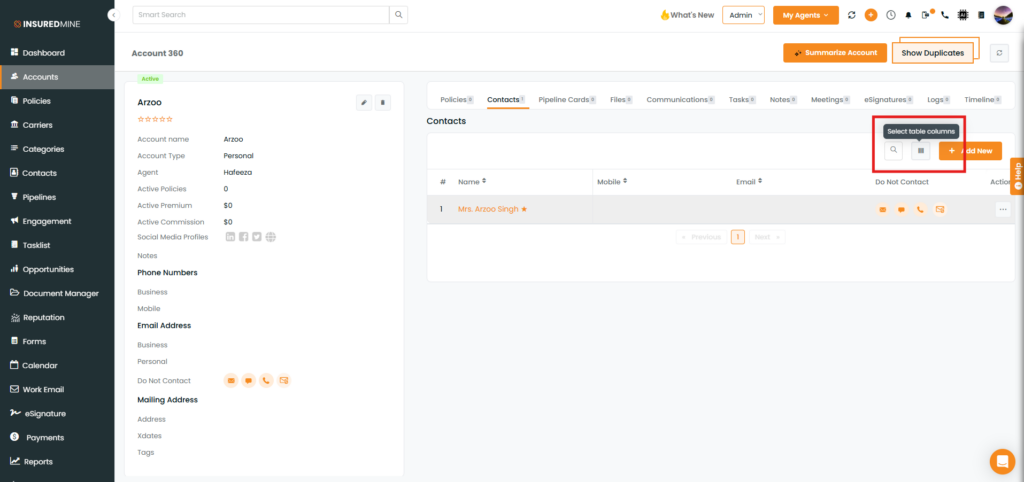Viewport: 1024px width, 482px height.
Task: Click the Mrs. Arzoo Singh contact link
Action: (492, 210)
